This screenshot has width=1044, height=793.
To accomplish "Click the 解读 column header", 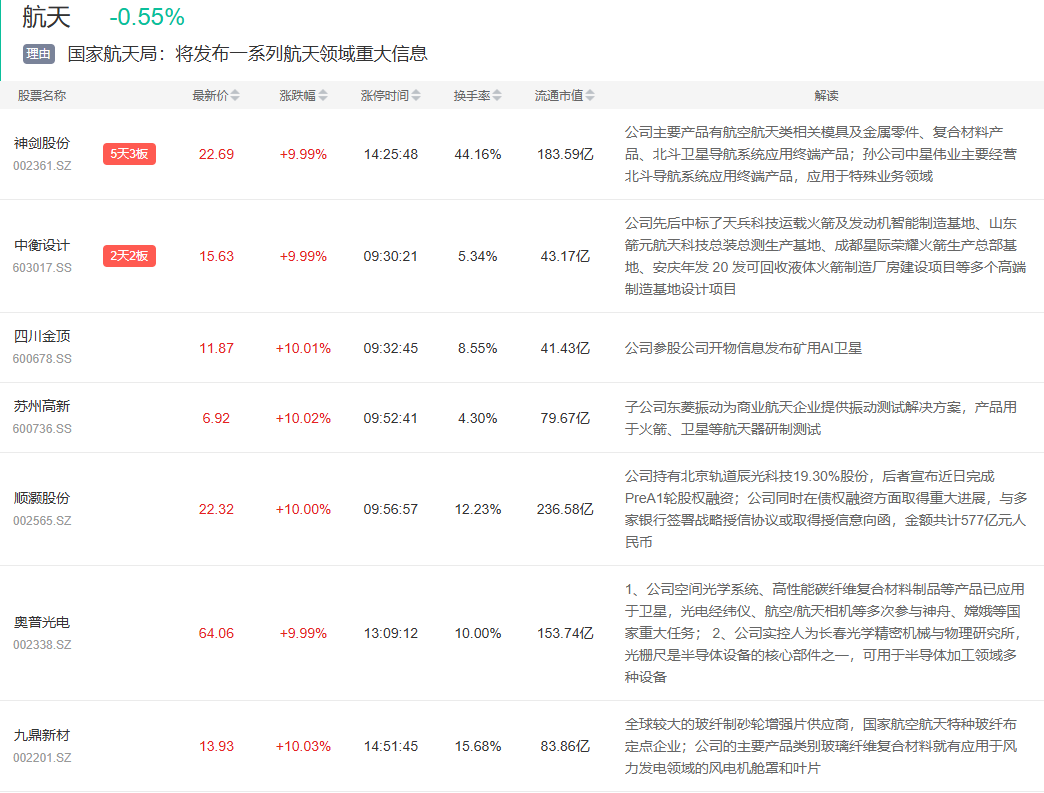I will click(x=826, y=96).
